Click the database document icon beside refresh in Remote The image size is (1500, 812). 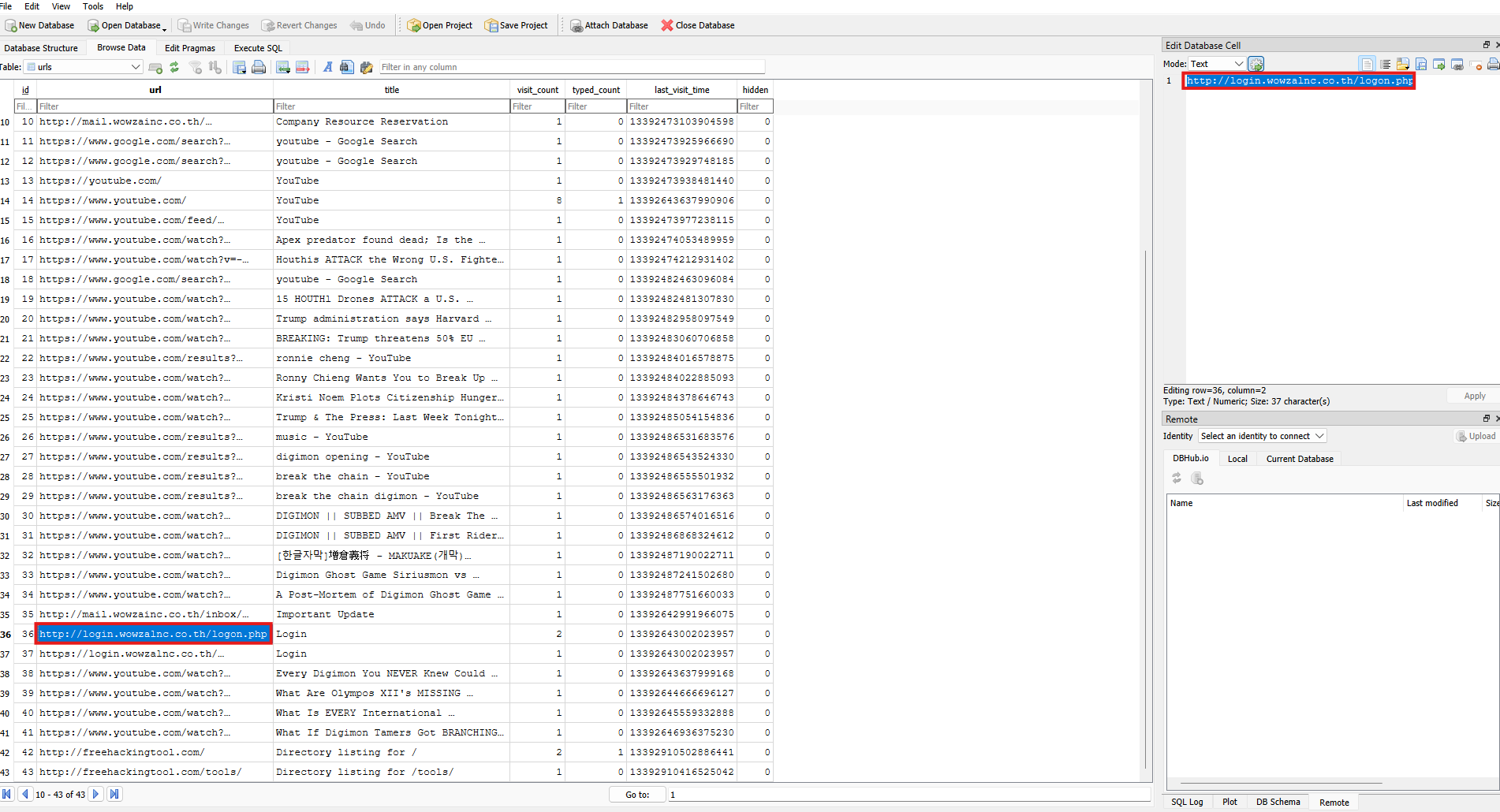pyautogui.click(x=1197, y=479)
